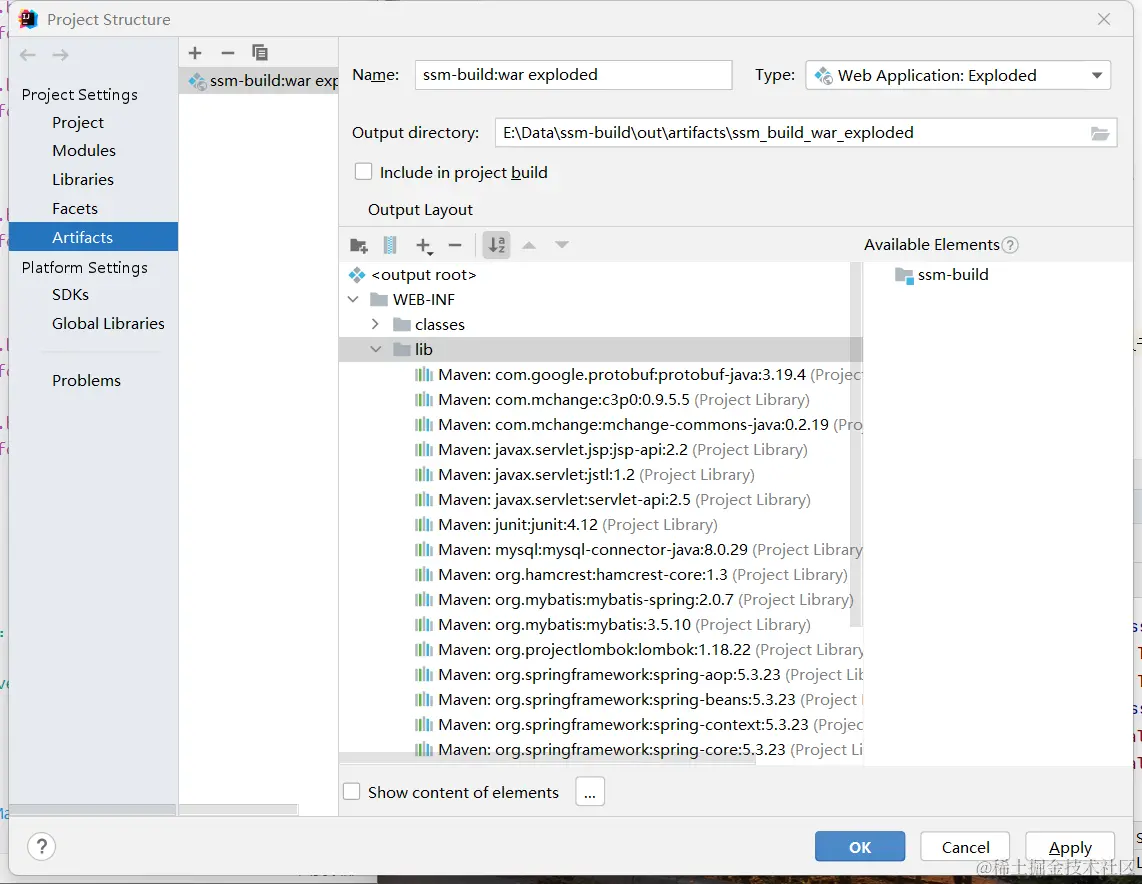The width and height of the screenshot is (1142, 884).
Task: Navigate back with the left arrow
Action: pyautogui.click(x=28, y=55)
